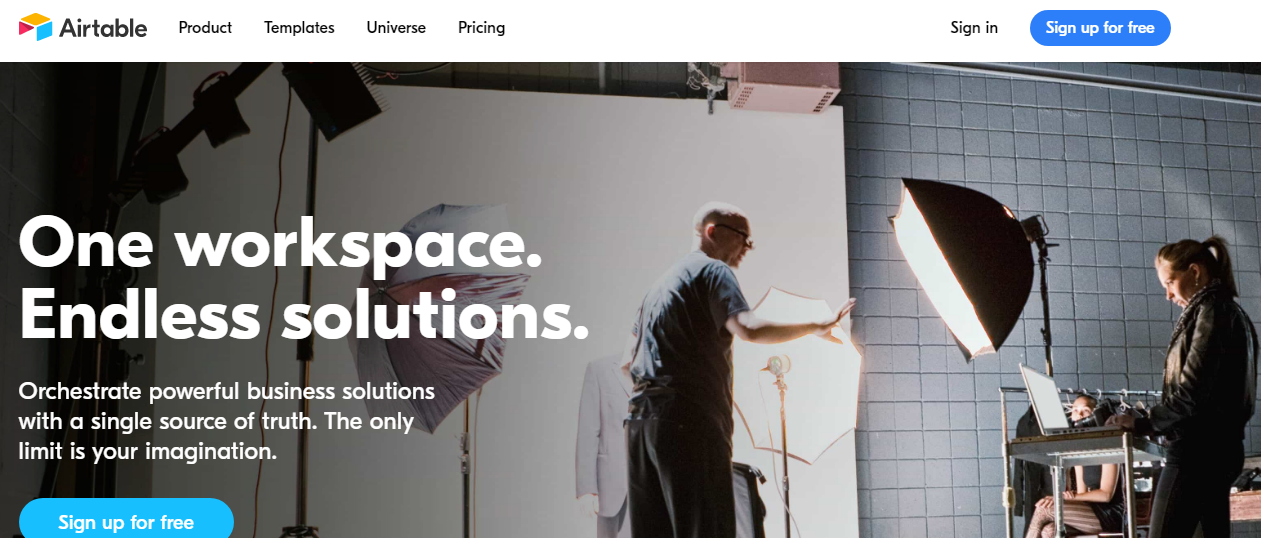Click the hero Sign up for free button
This screenshot has width=1261, height=538.
click(x=126, y=521)
